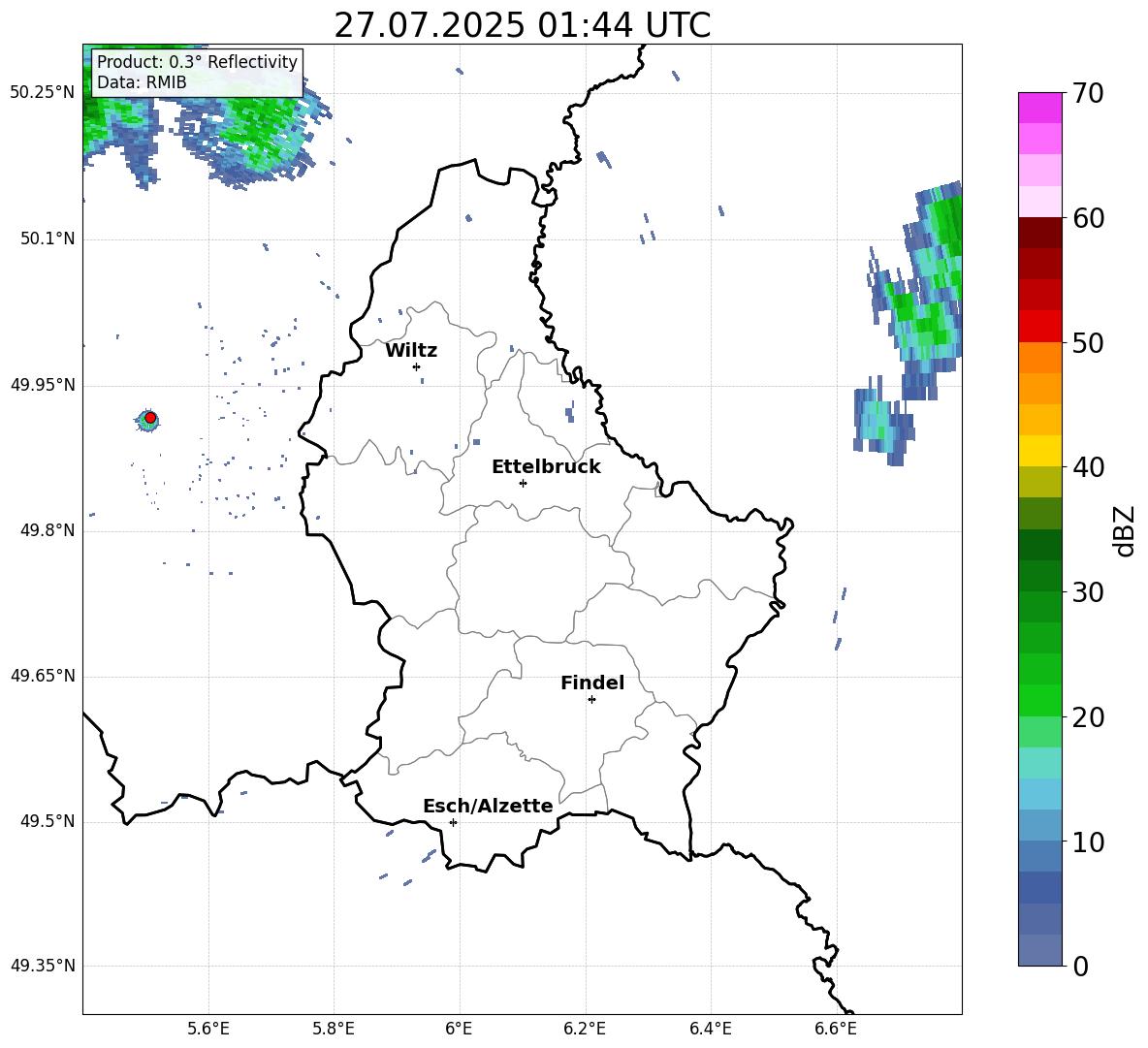Click the Wiltz location cross marker

point(417,366)
